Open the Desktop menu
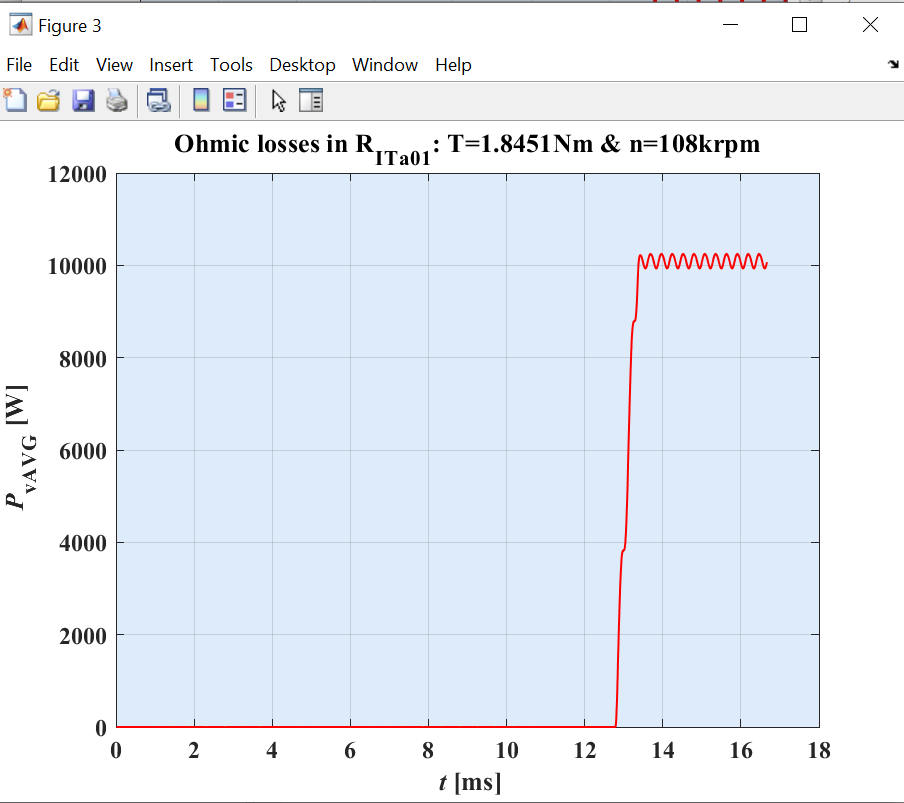Screen dimensions: 904x803 [302, 65]
